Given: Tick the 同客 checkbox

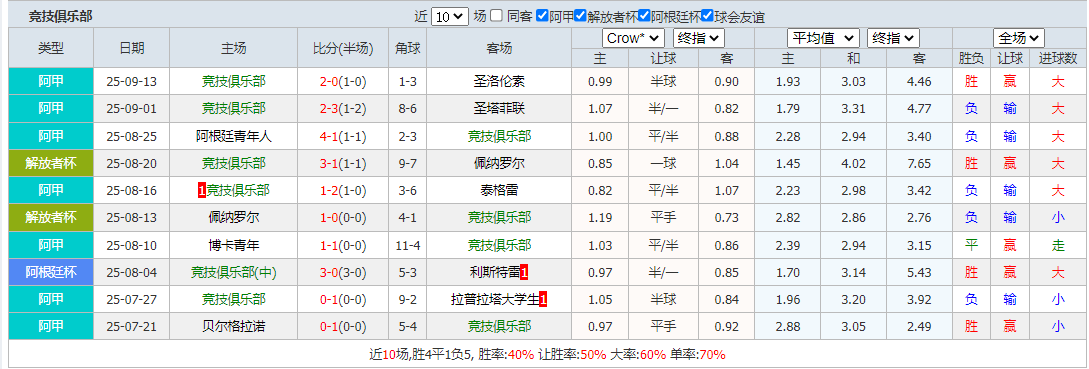Looking at the screenshot, I should (496, 16).
